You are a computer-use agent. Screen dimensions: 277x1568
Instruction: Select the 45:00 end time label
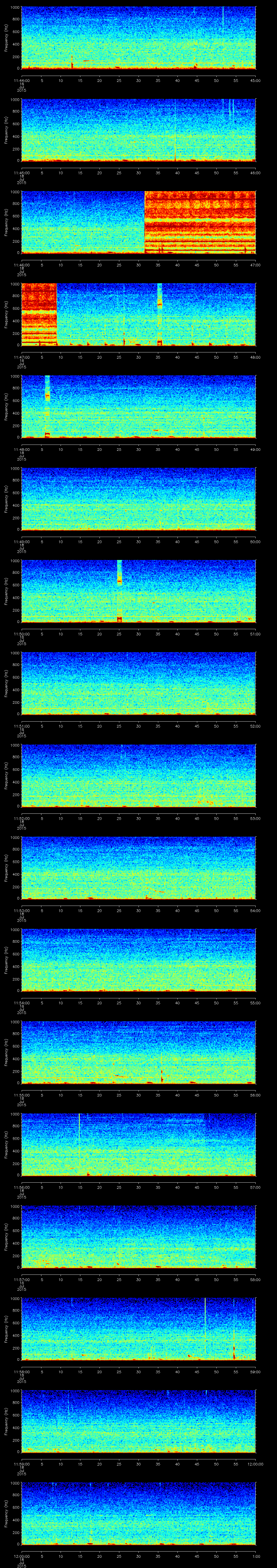click(x=255, y=80)
